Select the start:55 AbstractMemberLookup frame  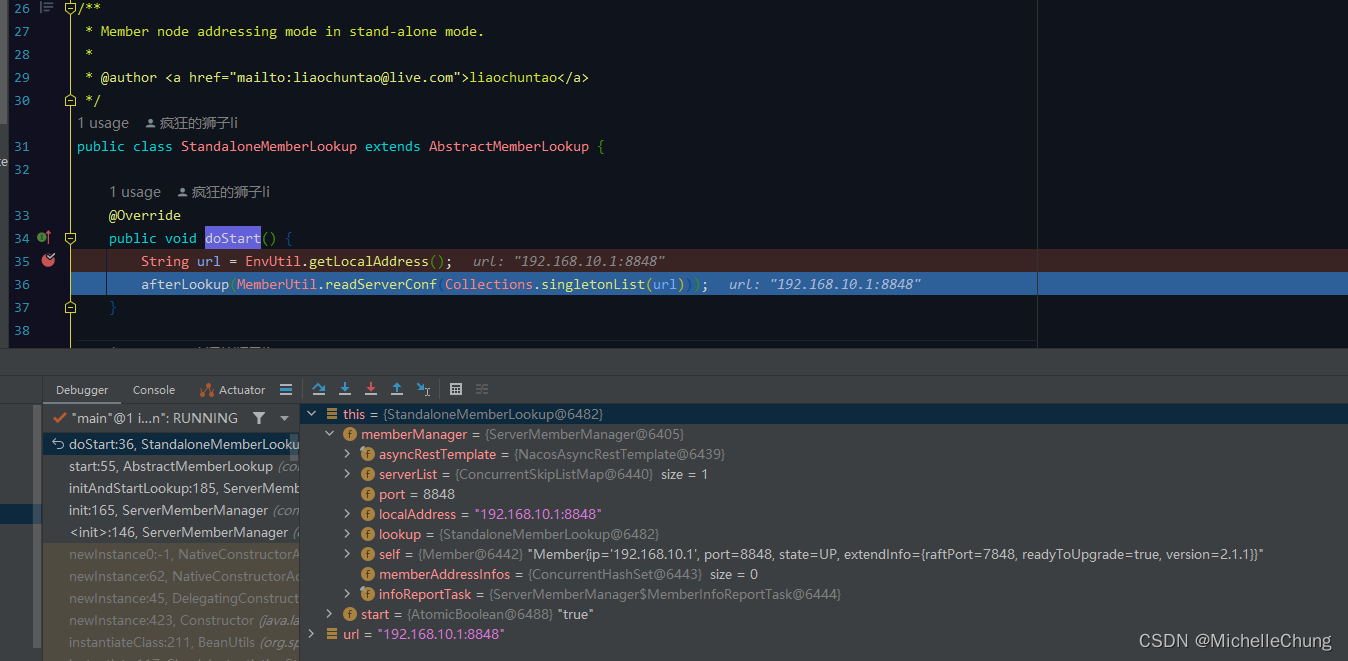point(171,466)
